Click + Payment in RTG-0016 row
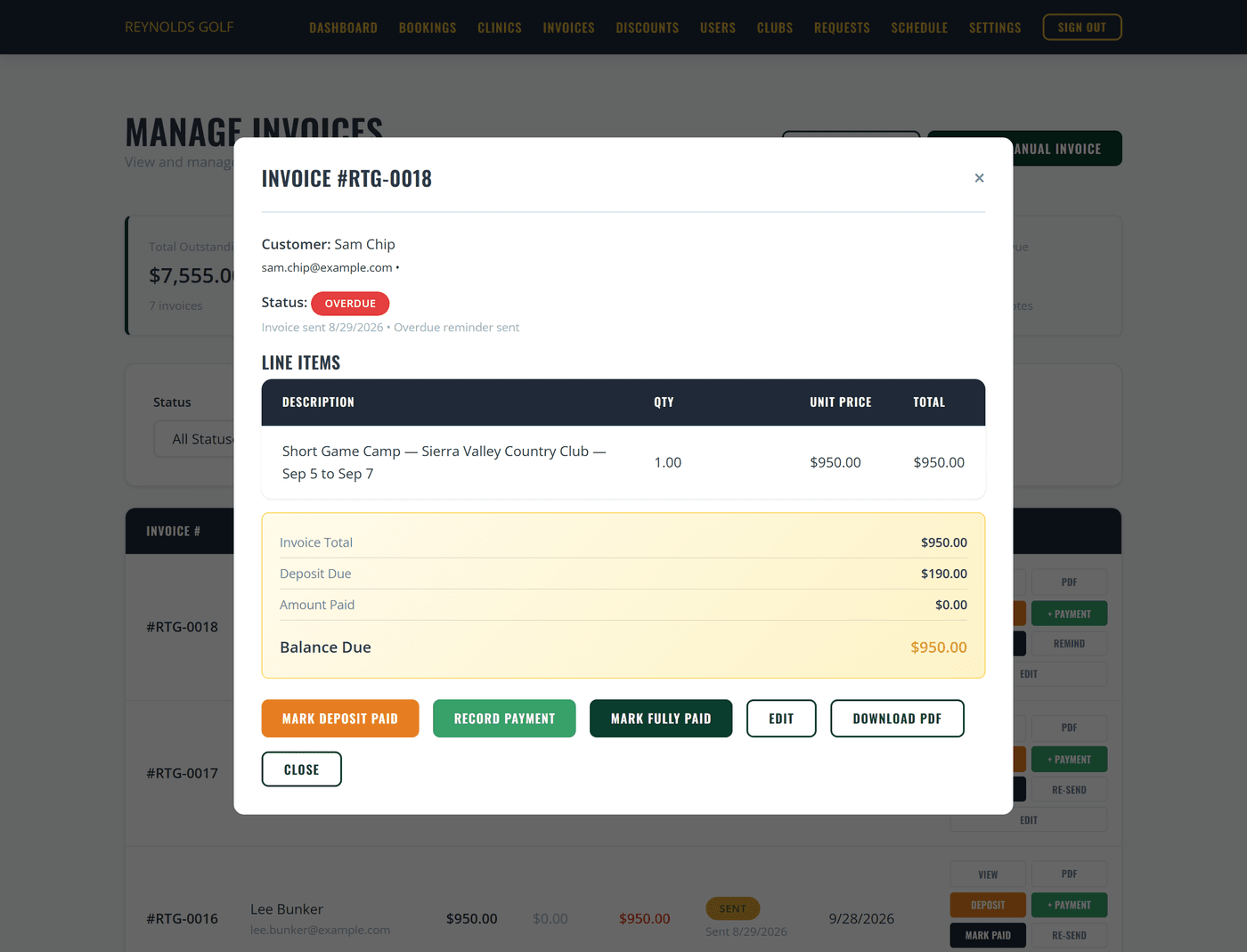The width and height of the screenshot is (1247, 952). tap(1069, 905)
